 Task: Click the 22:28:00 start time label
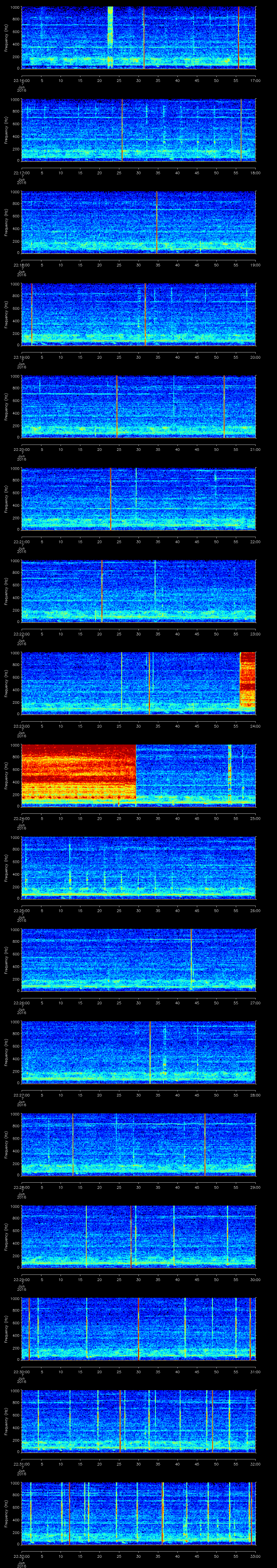[21, 1187]
